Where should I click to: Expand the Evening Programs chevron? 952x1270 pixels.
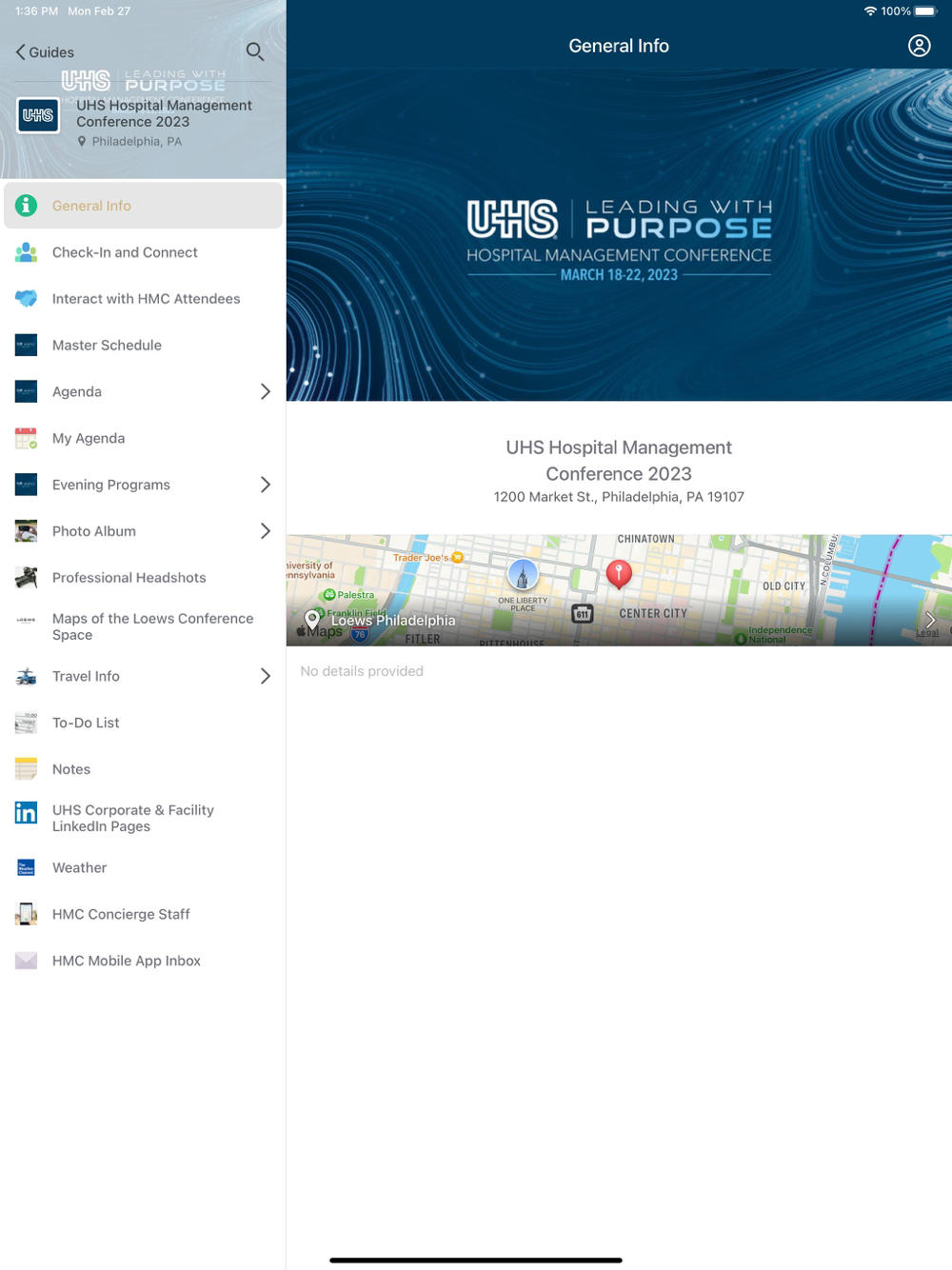pyautogui.click(x=266, y=485)
